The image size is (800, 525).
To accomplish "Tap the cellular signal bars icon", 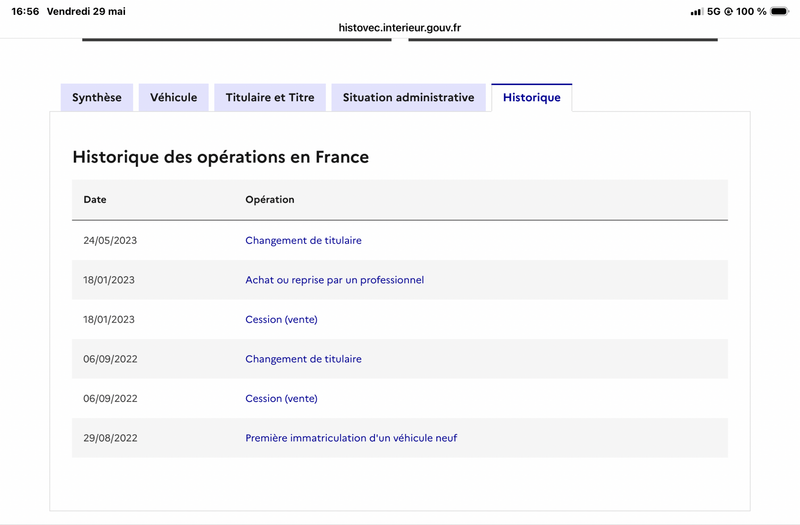I will click(696, 12).
